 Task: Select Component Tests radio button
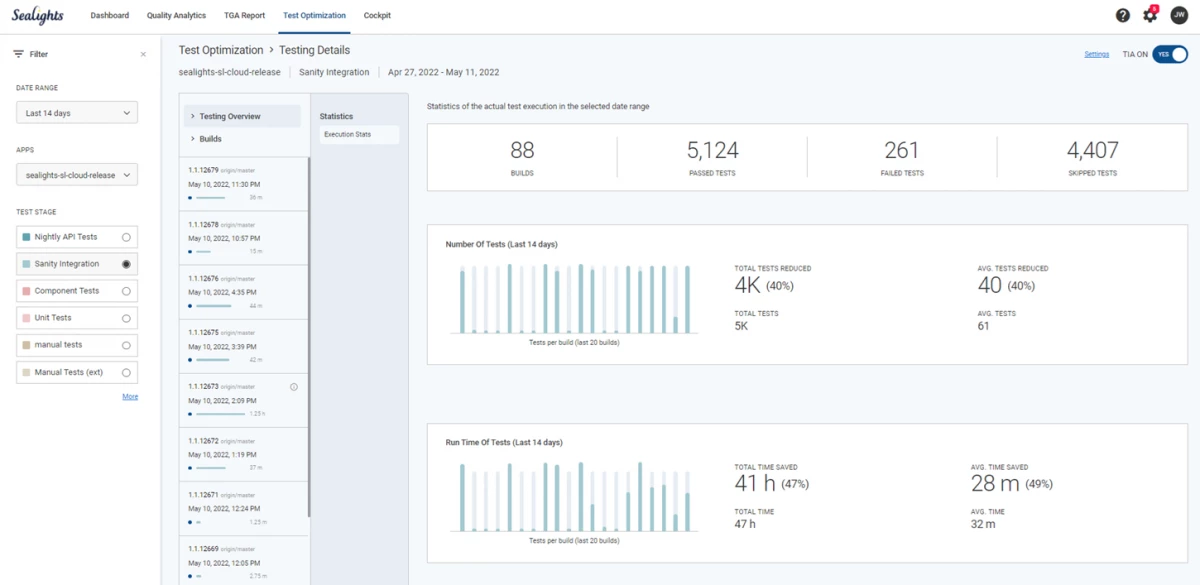pos(126,291)
